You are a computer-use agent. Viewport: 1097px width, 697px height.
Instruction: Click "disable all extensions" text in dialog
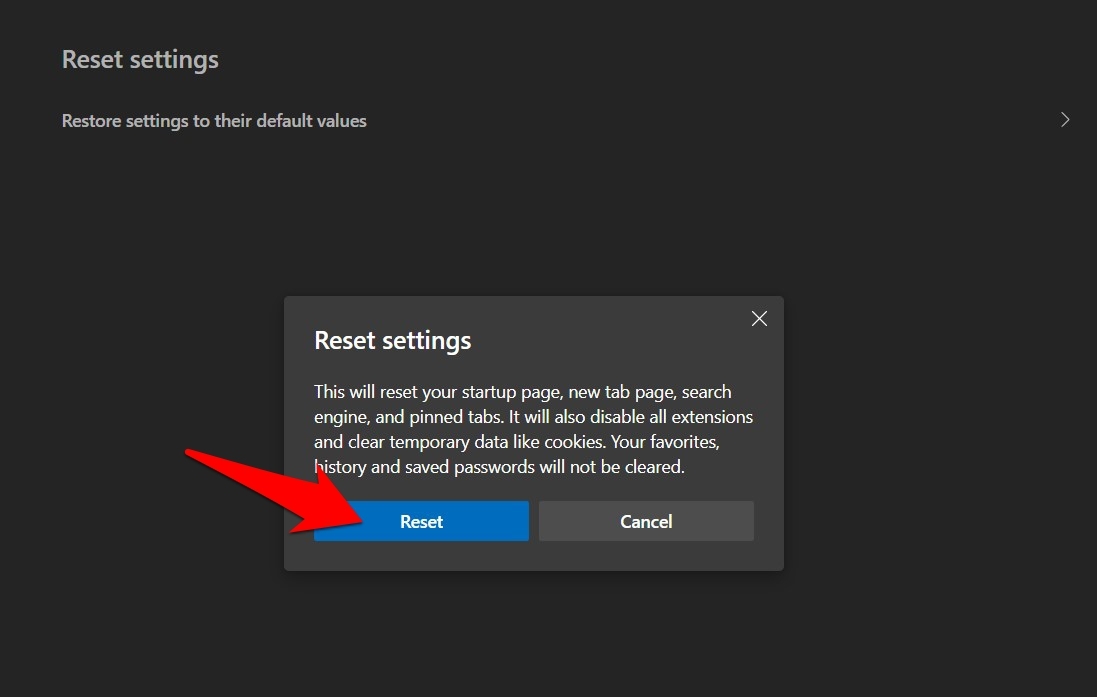(669, 416)
